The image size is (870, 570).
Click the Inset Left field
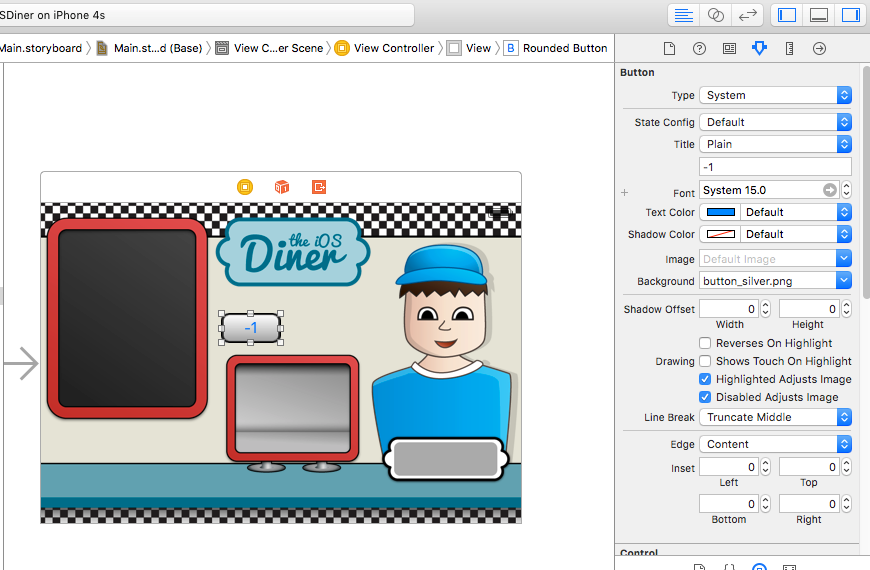(729, 467)
